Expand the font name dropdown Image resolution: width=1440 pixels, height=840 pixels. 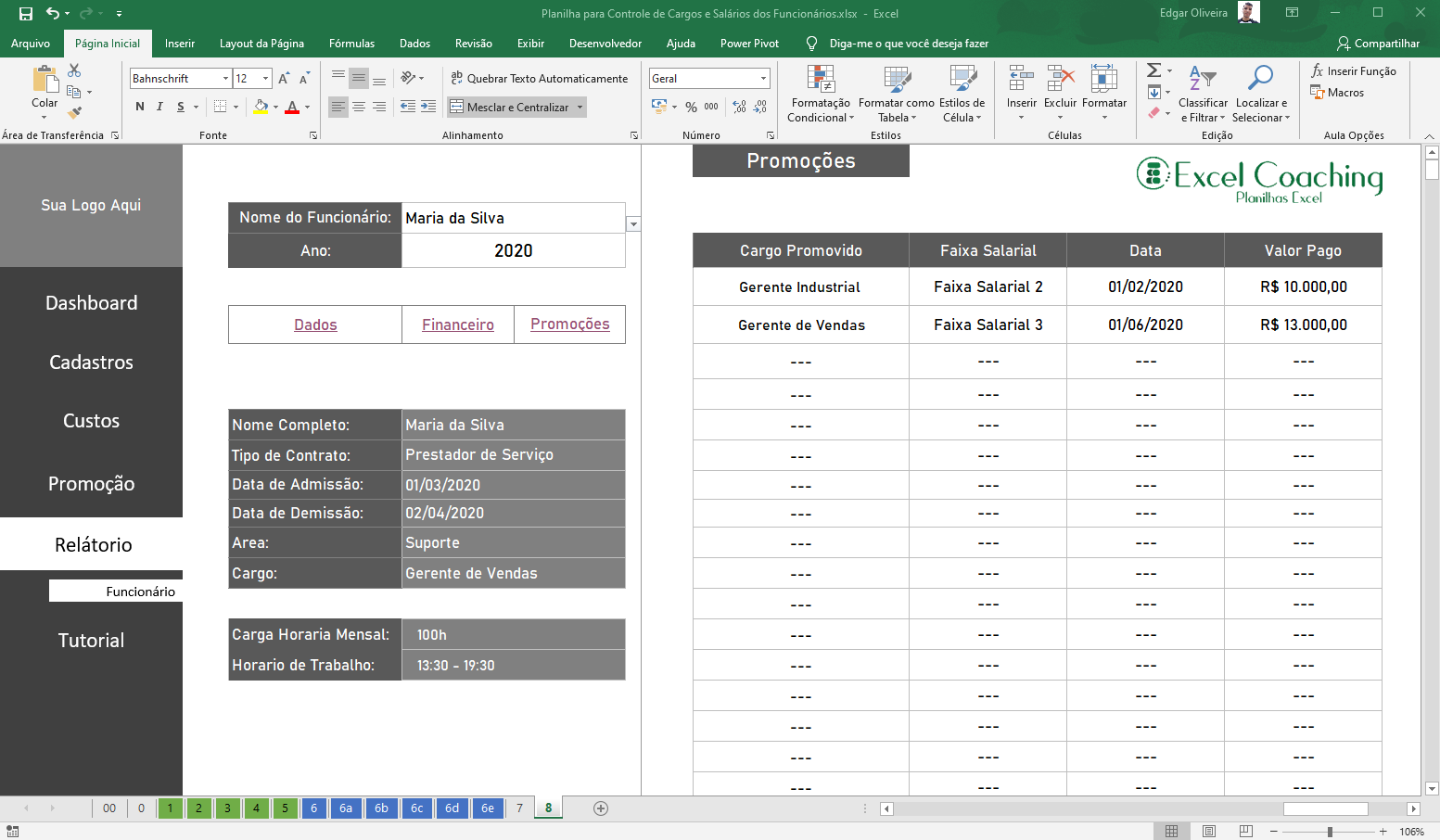(225, 79)
